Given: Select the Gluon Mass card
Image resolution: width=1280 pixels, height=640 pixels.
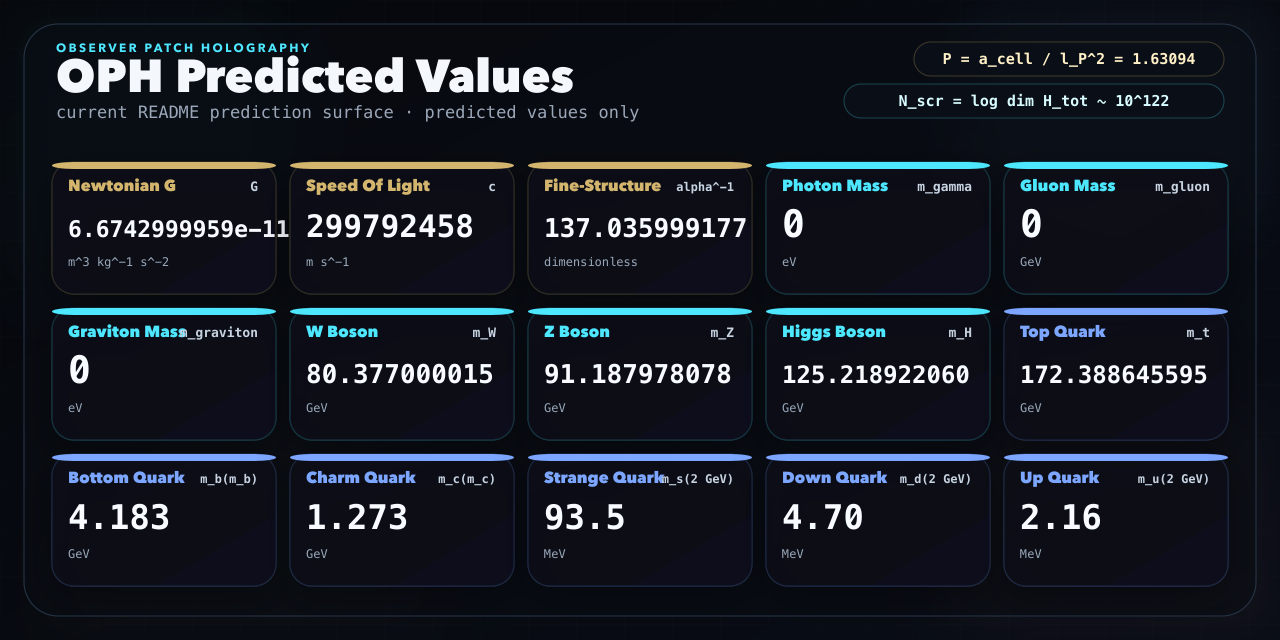Looking at the screenshot, I should coord(1115,229).
